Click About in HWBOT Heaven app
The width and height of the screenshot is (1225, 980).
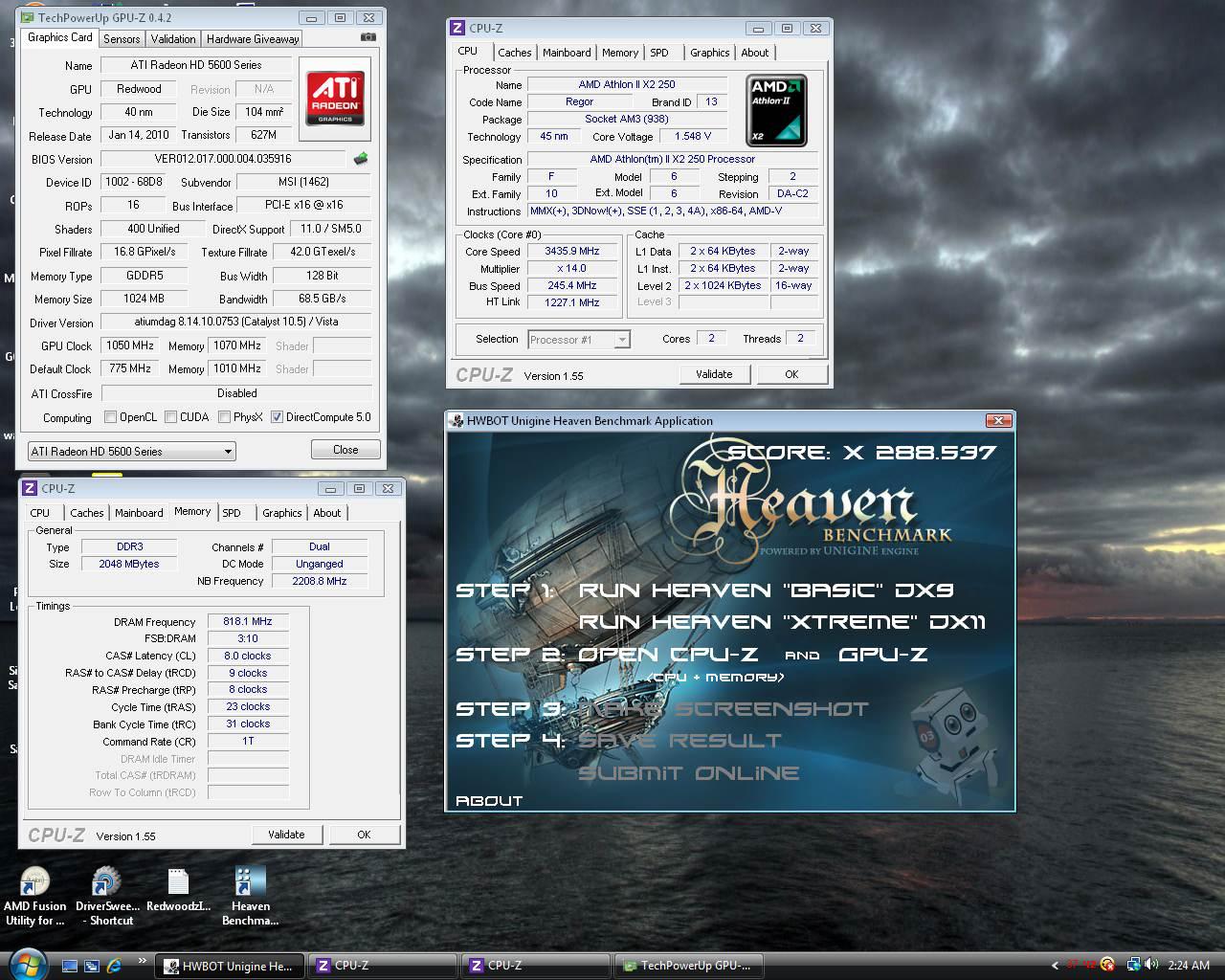tap(489, 801)
